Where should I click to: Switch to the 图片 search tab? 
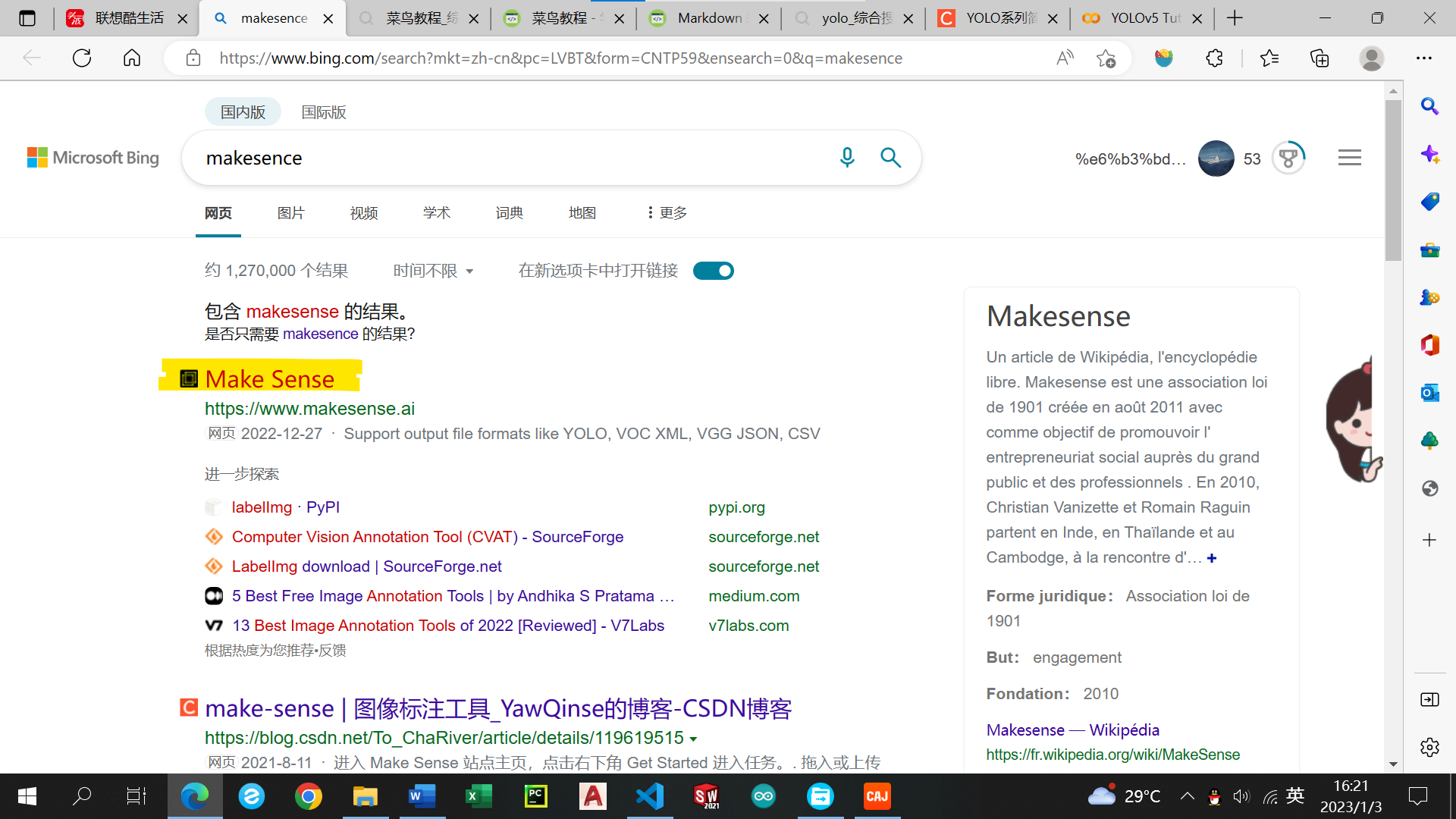click(290, 213)
